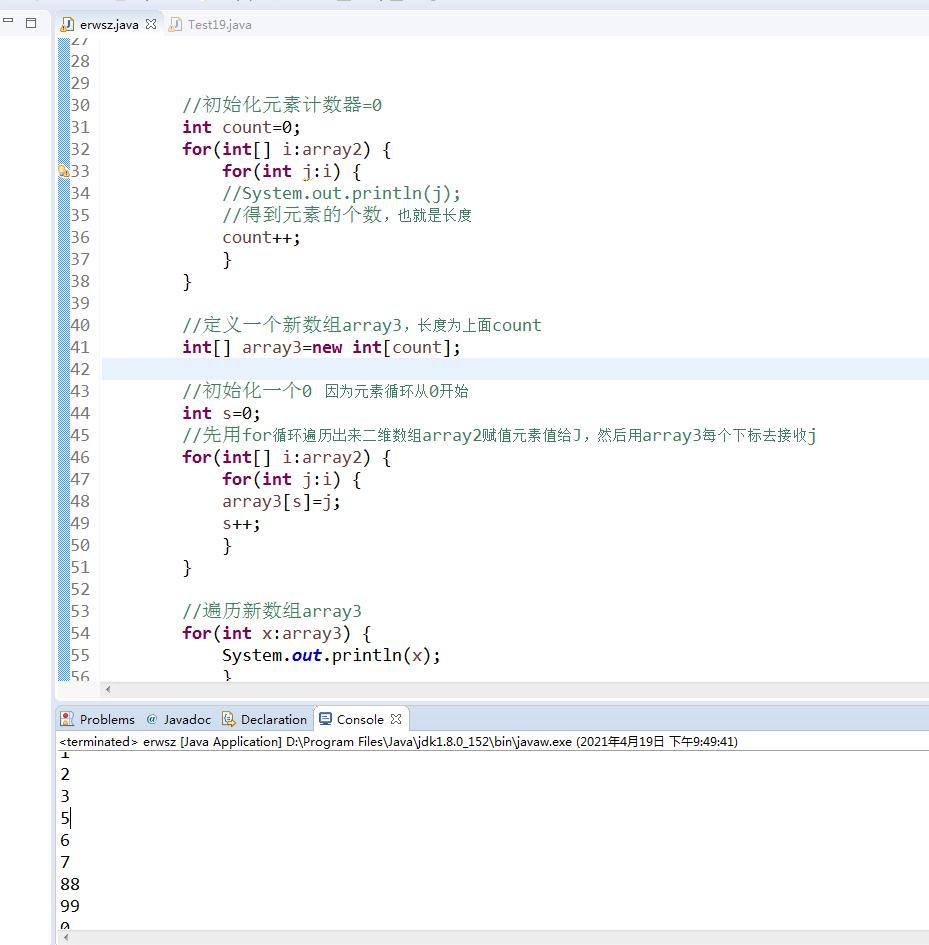929x945 pixels.
Task: Close the Console view
Action: click(x=396, y=719)
